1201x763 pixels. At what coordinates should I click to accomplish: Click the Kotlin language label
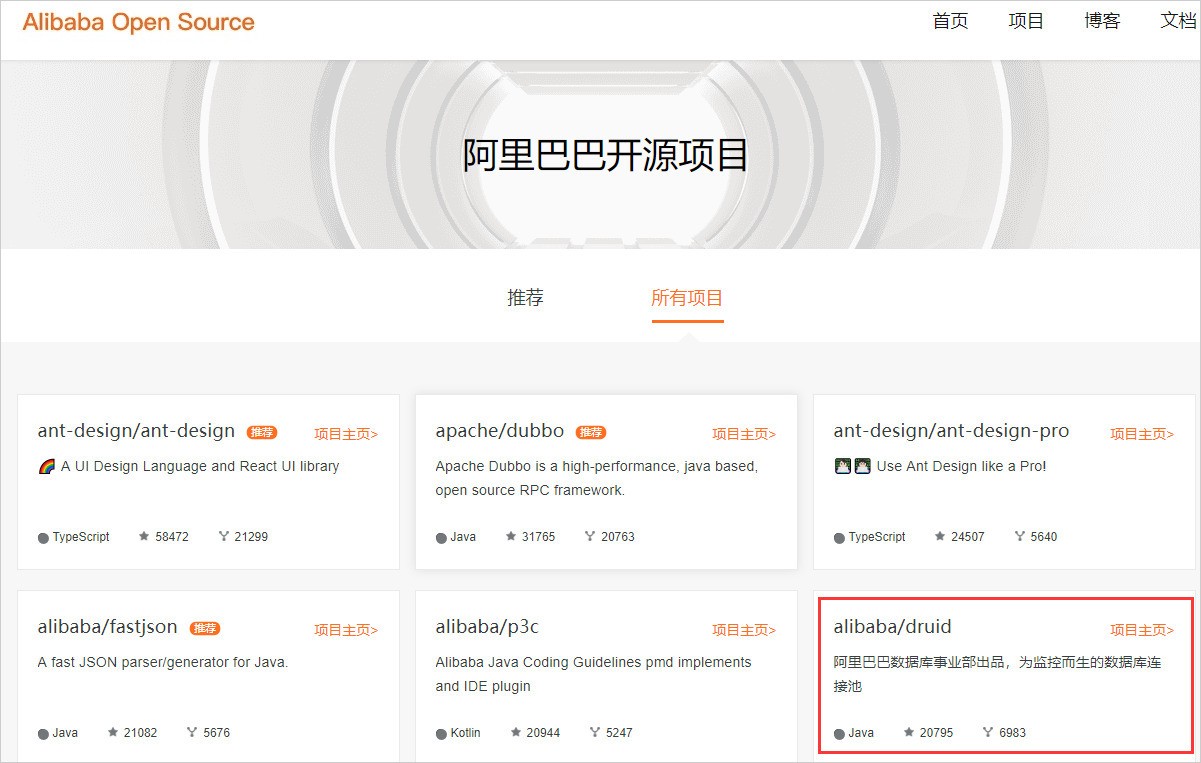coord(466,732)
